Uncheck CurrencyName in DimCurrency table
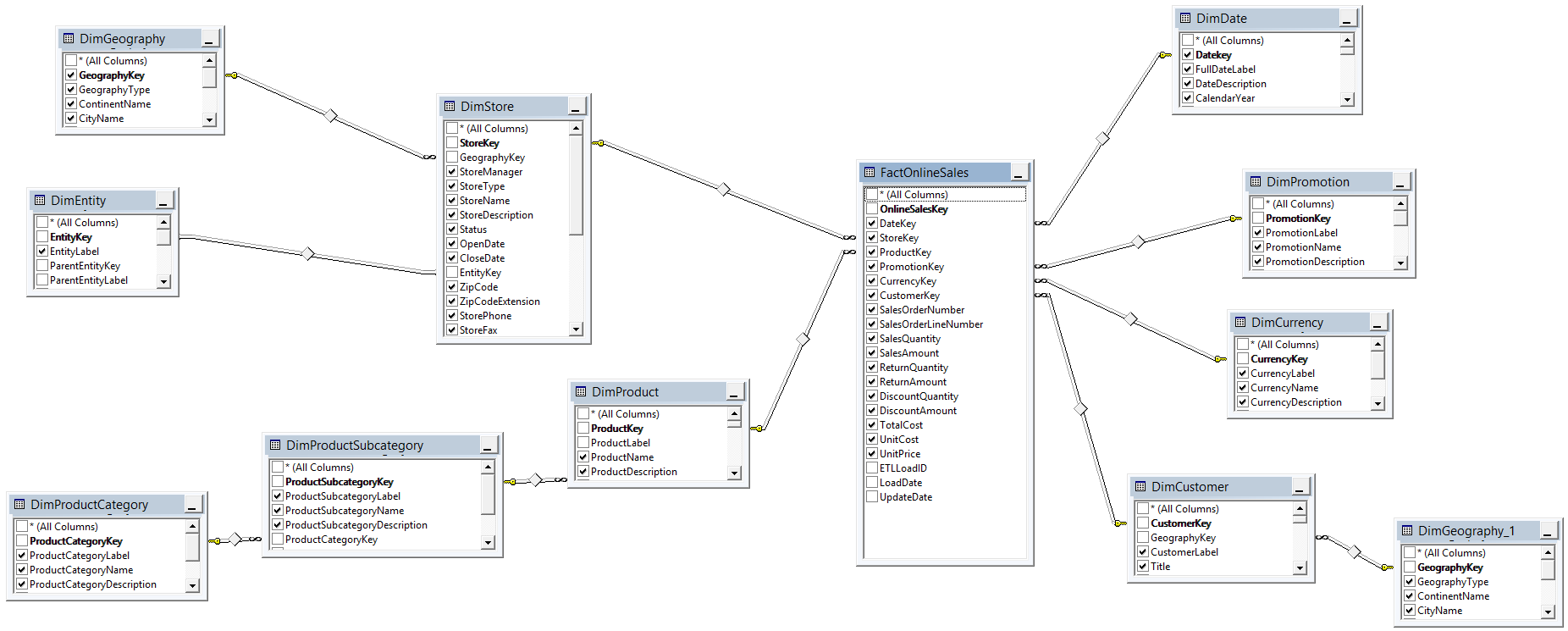The height and width of the screenshot is (631, 1568). click(1243, 387)
